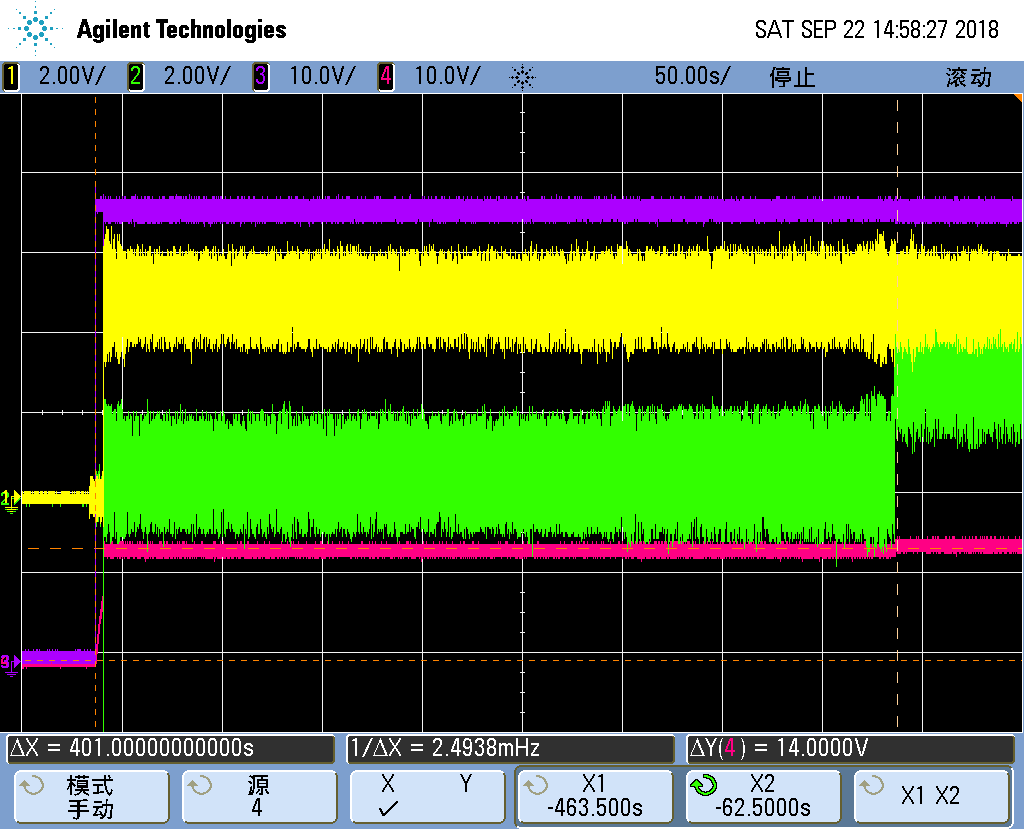
Task: Select the X2 -62.5000s cursor softkey
Action: [x=763, y=796]
